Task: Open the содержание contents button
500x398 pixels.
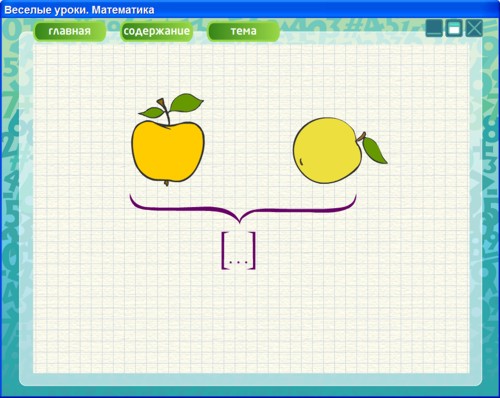Action: 156,31
